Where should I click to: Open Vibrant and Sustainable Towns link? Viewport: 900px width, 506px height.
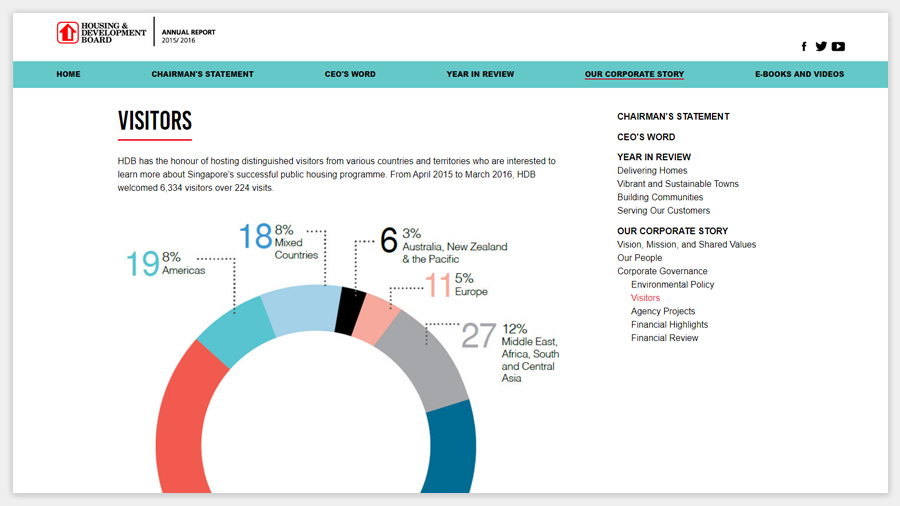[678, 184]
